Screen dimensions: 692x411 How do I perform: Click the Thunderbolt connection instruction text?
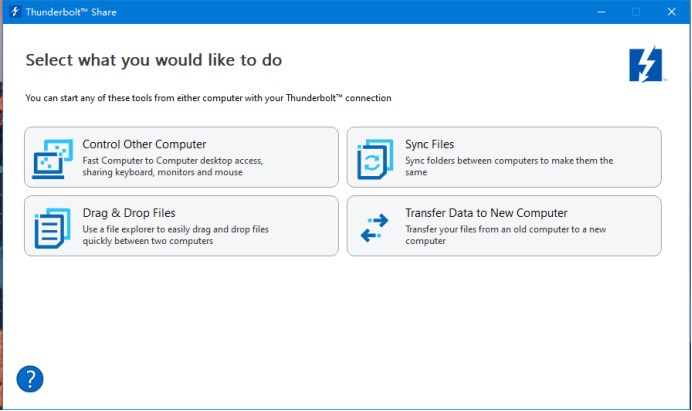click(208, 98)
